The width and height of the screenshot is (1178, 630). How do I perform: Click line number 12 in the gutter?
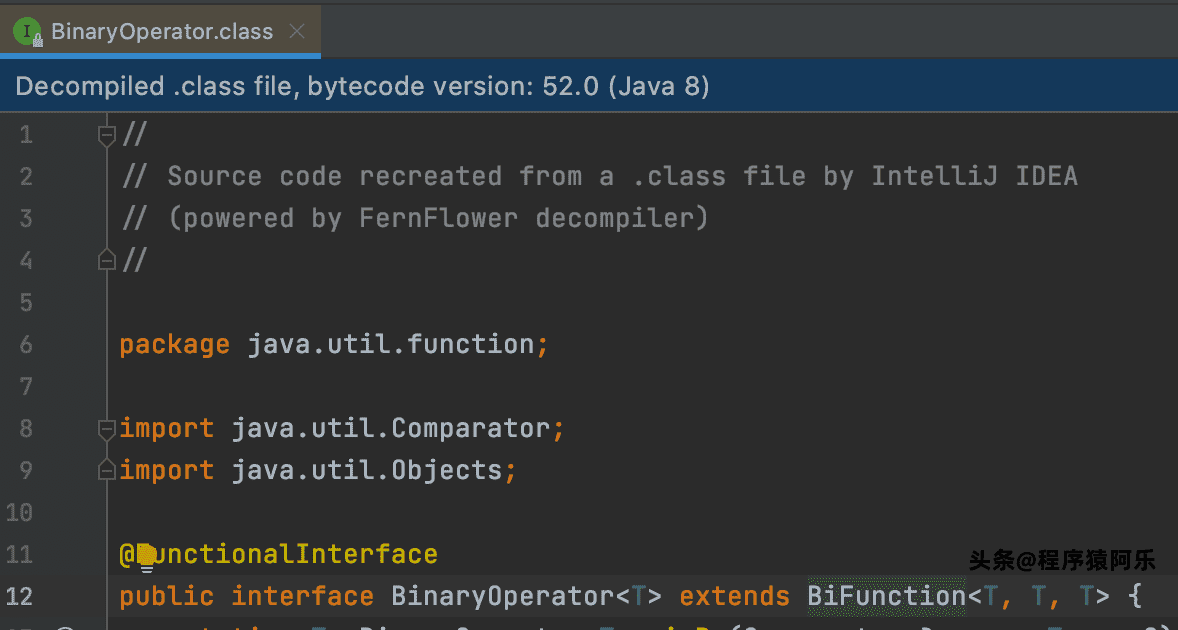pyautogui.click(x=19, y=596)
